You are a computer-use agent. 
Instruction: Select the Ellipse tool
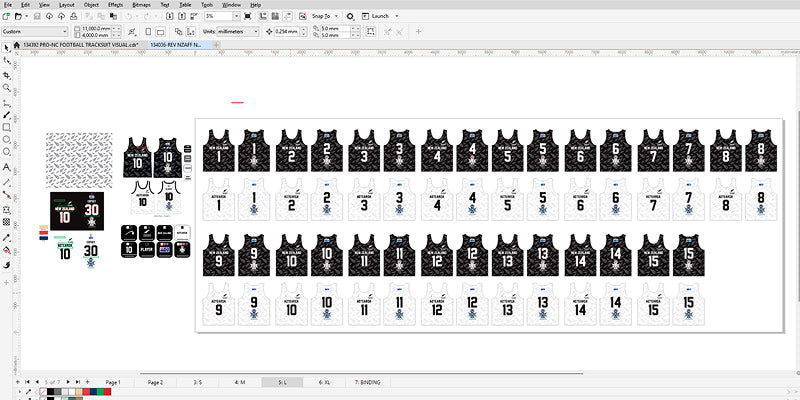tap(7, 139)
